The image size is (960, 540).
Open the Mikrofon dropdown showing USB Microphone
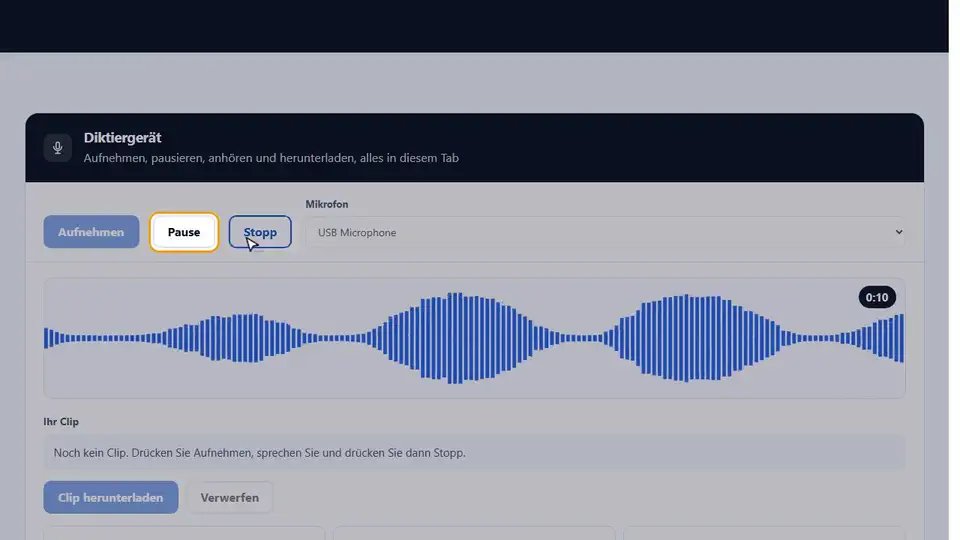tap(605, 233)
